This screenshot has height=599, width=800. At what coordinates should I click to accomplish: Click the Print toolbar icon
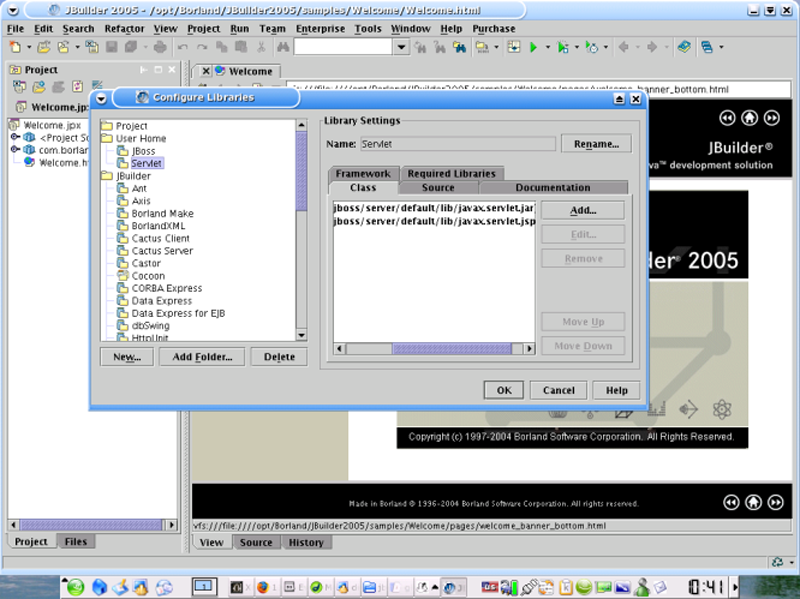coord(160,47)
